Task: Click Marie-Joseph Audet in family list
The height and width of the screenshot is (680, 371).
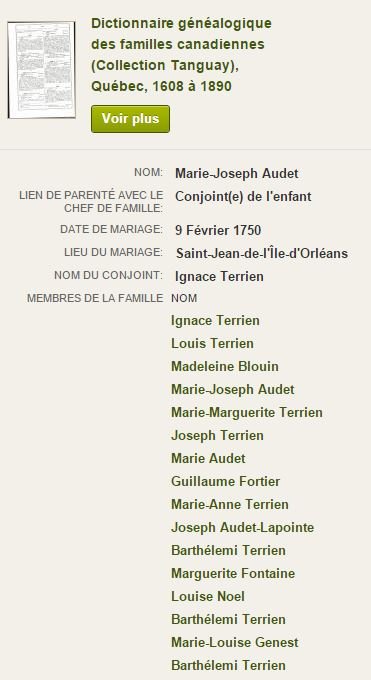Action: (x=233, y=389)
